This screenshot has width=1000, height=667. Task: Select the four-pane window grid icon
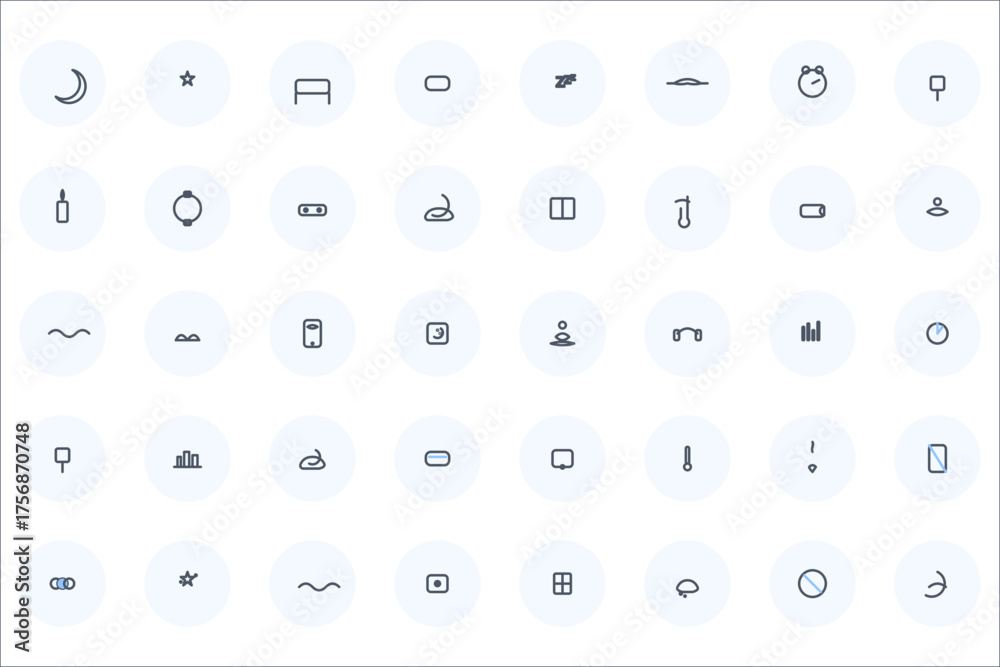(562, 583)
